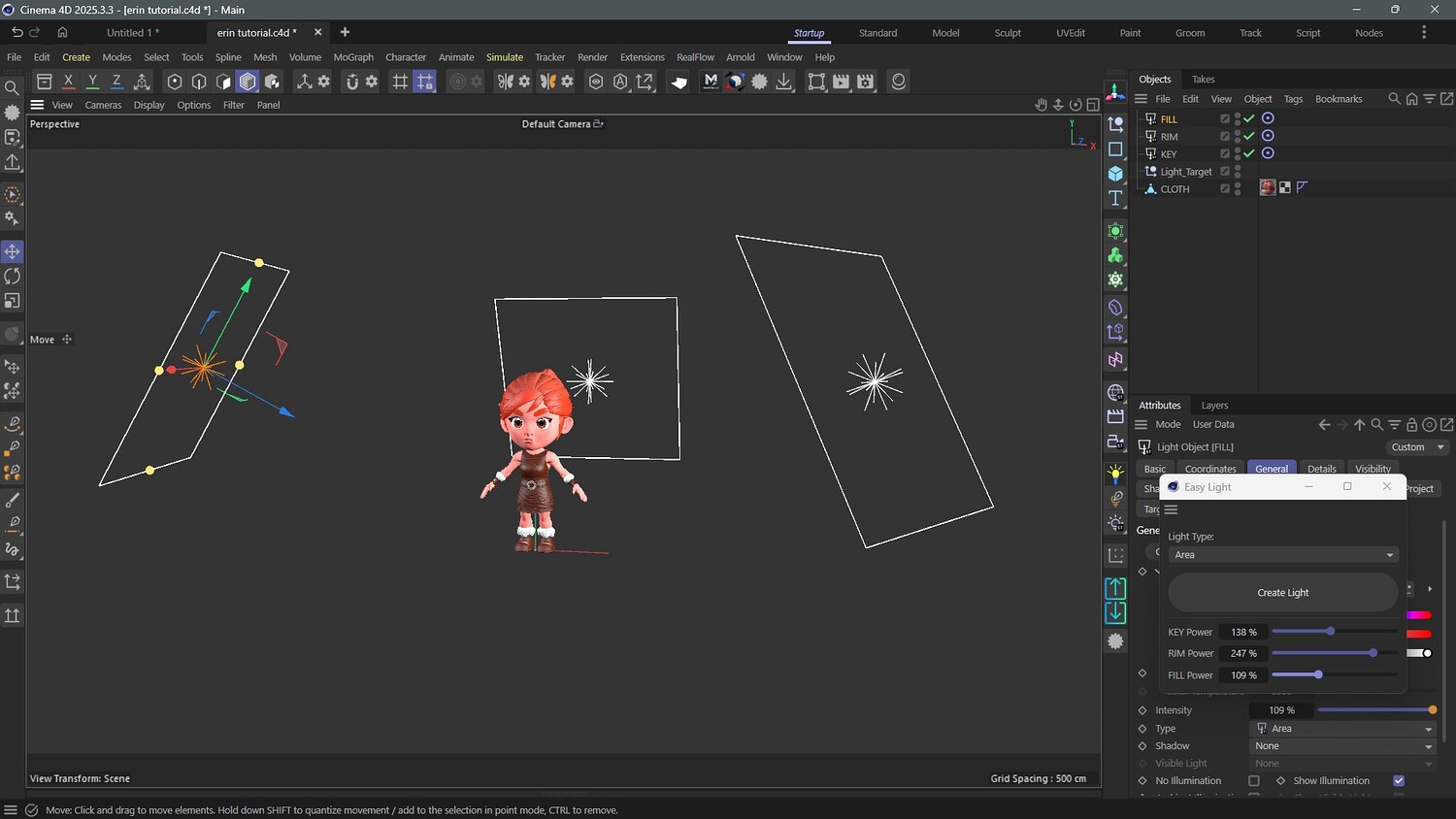Image resolution: width=1456 pixels, height=819 pixels.
Task: Click the redo arrow icon
Action: pos(35,32)
